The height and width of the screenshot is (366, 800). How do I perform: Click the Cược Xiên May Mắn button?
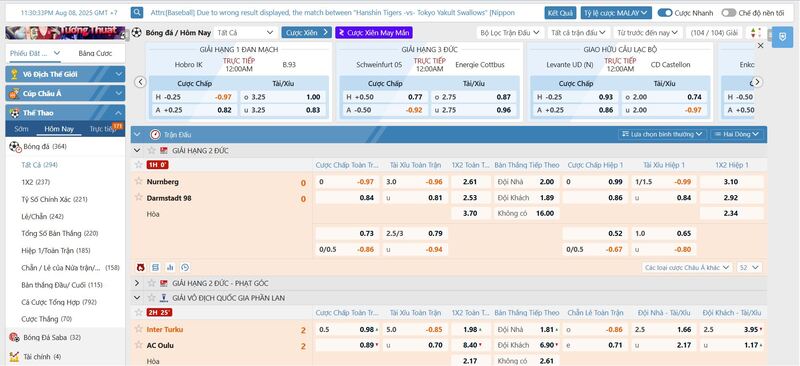click(374, 33)
